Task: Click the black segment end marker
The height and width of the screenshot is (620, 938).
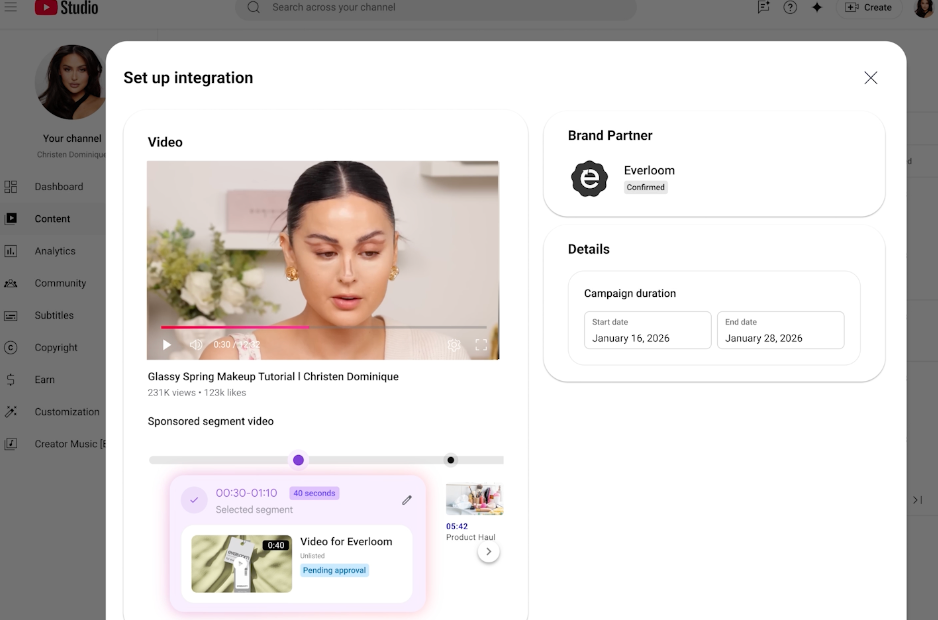Action: [451, 460]
